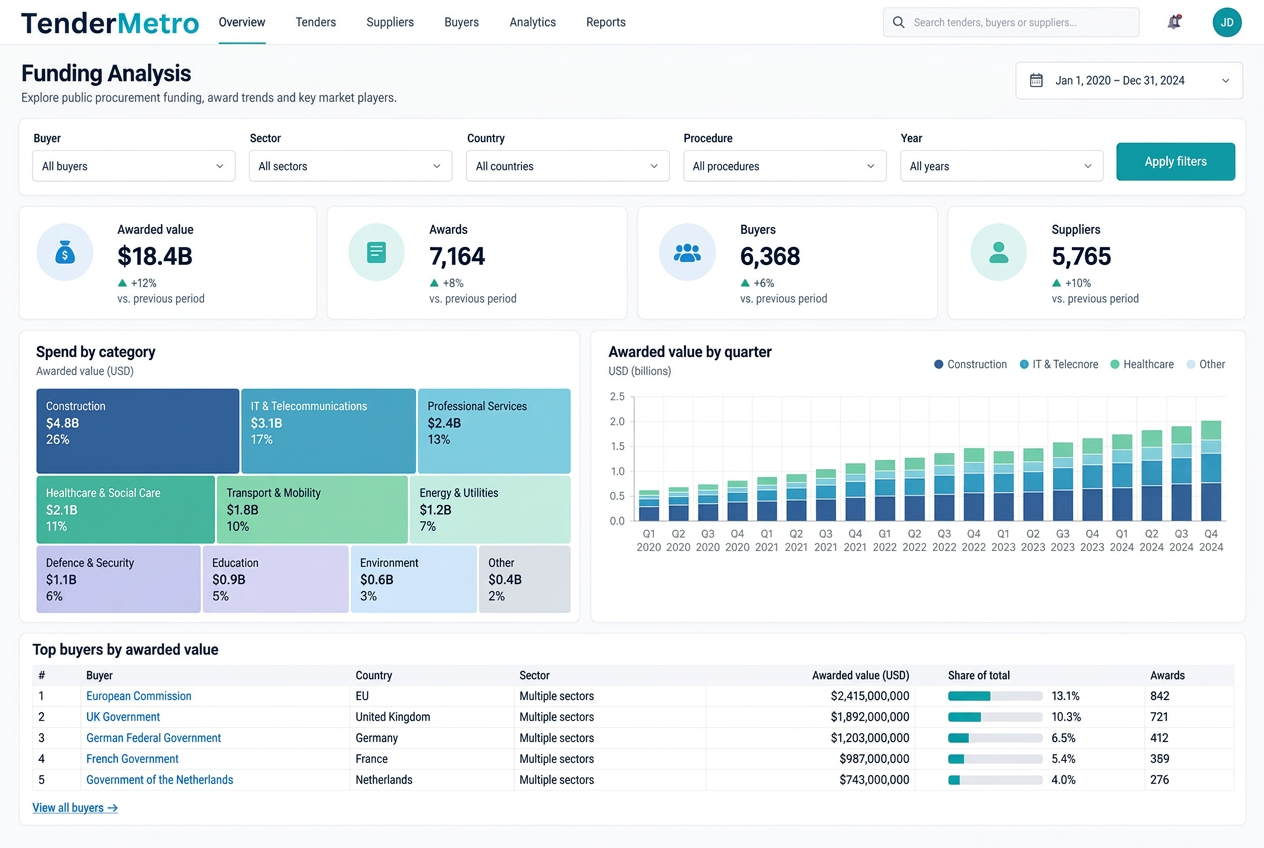
Task: Click the United Kingdom country cell
Action: pyautogui.click(x=393, y=717)
